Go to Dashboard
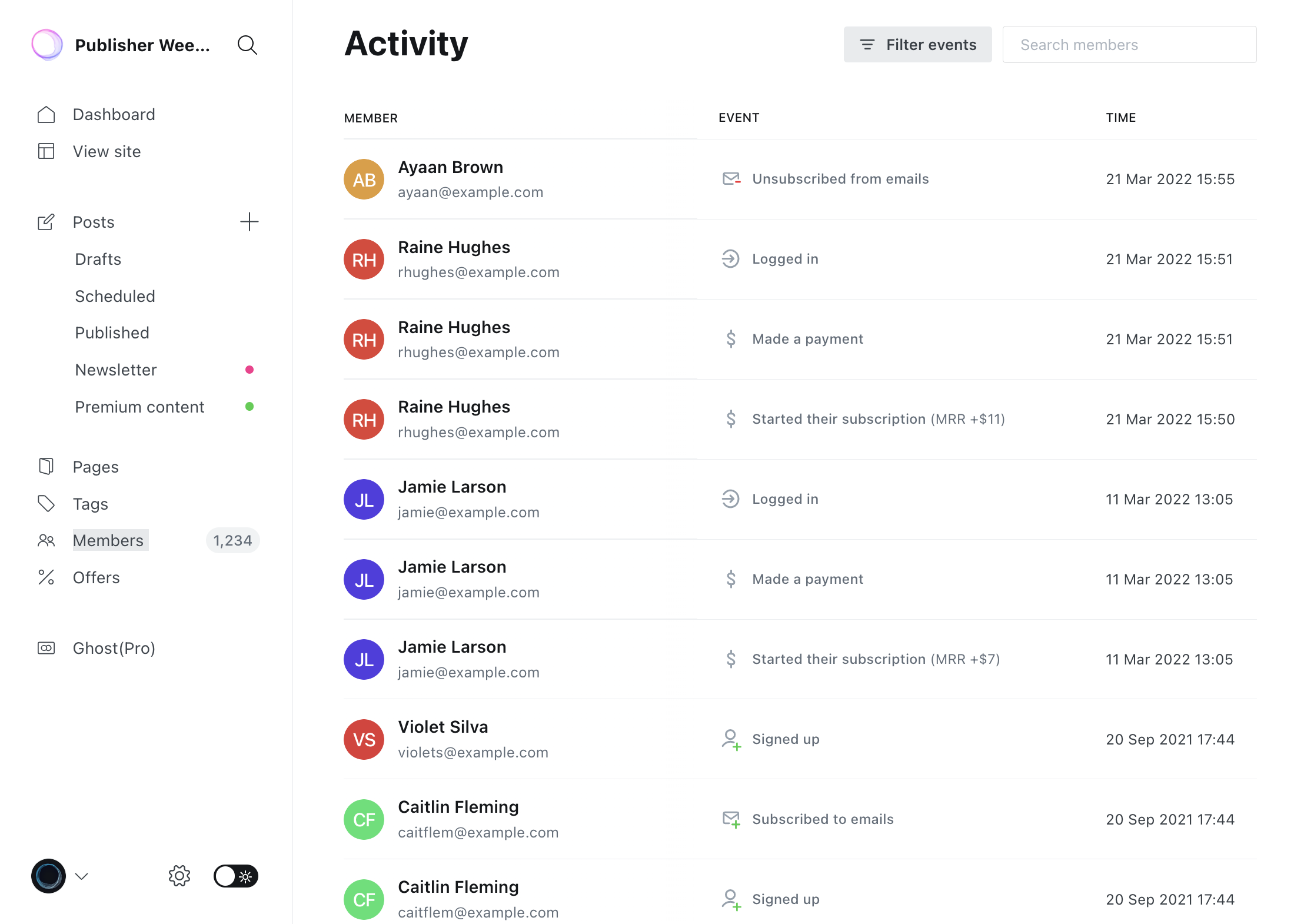The height and width of the screenshot is (924, 1304). click(x=114, y=114)
